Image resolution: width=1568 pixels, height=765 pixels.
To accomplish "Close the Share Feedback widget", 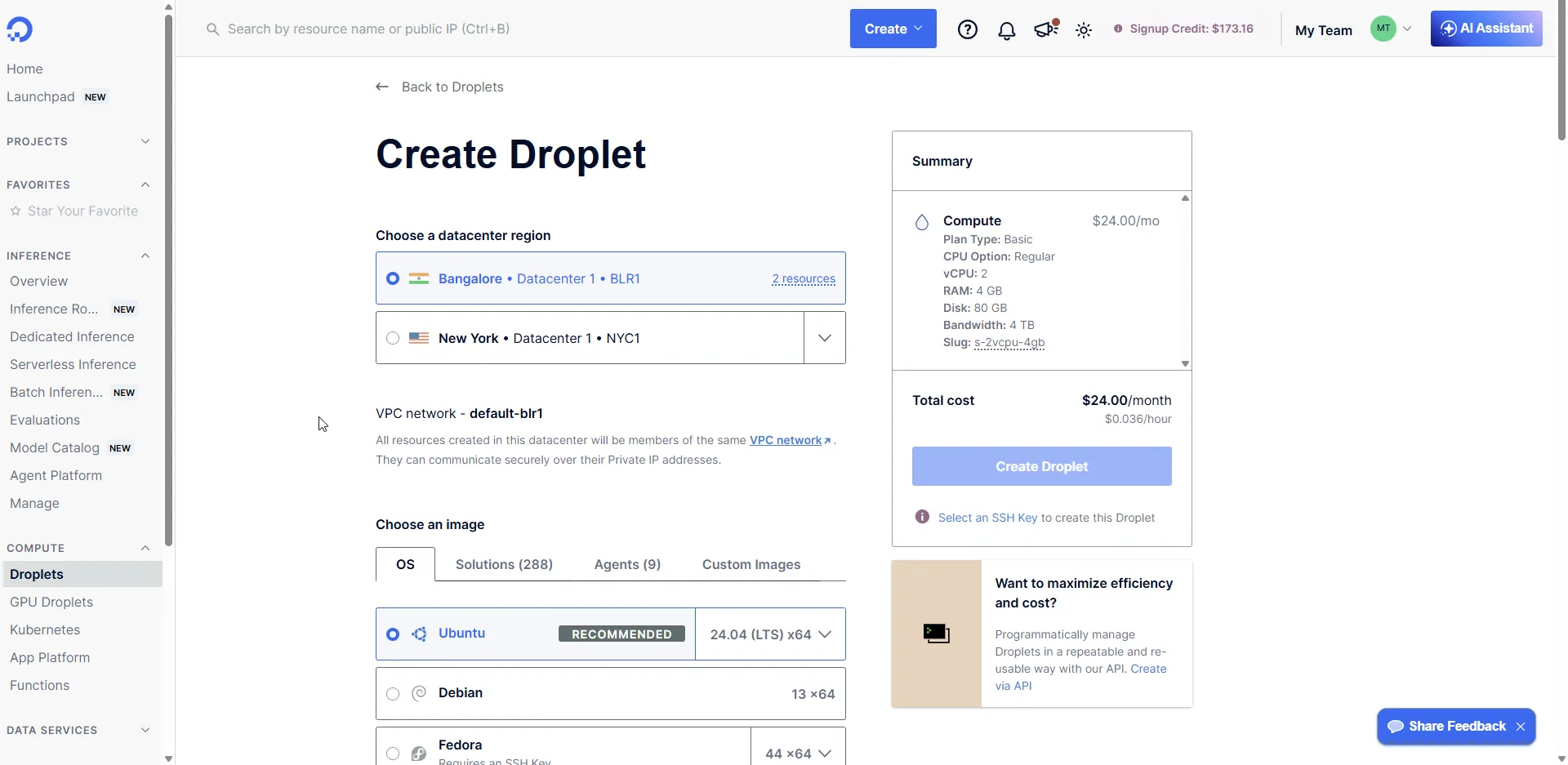I will click(x=1521, y=727).
